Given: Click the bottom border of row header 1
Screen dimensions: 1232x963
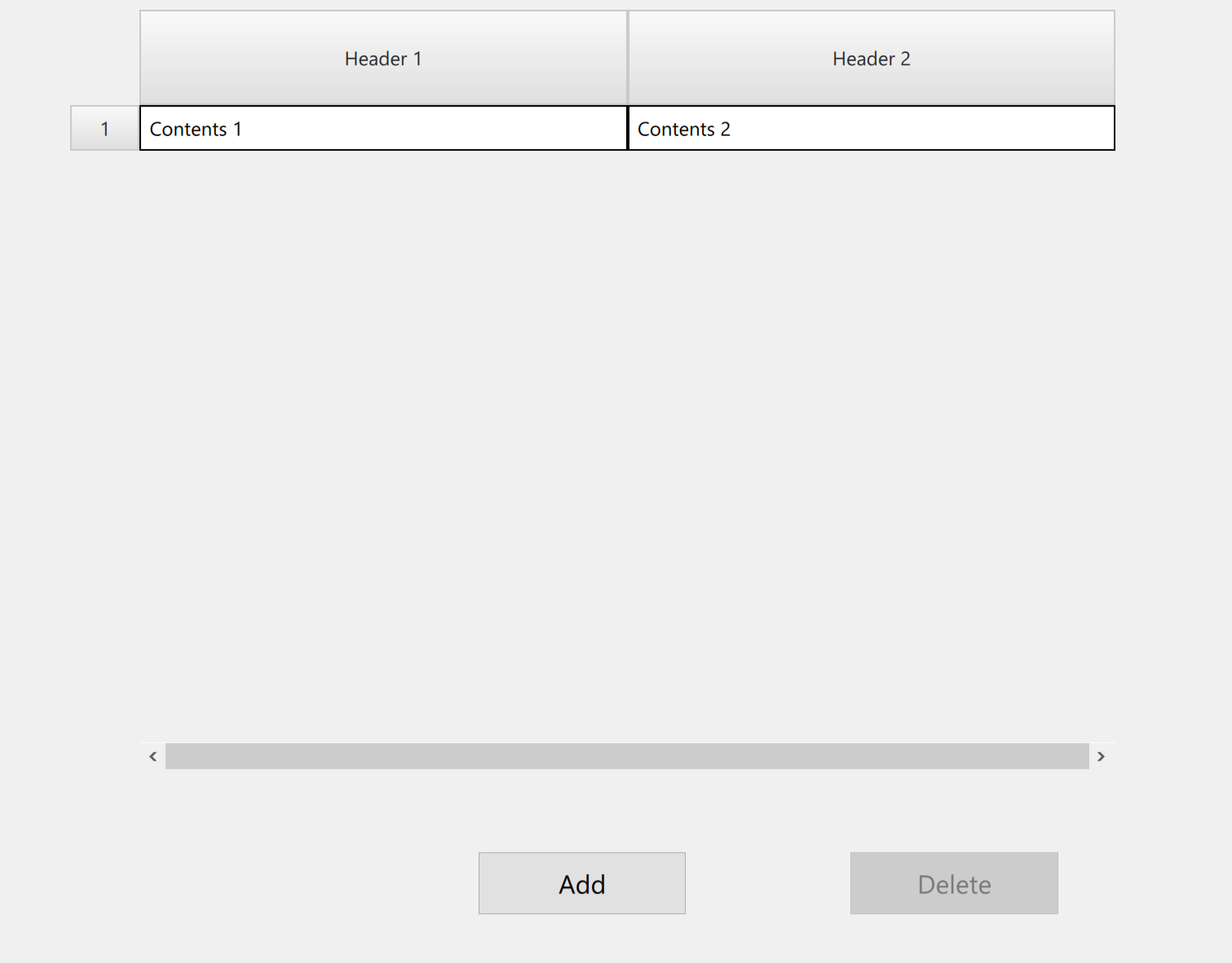Looking at the screenshot, I should coord(104,150).
